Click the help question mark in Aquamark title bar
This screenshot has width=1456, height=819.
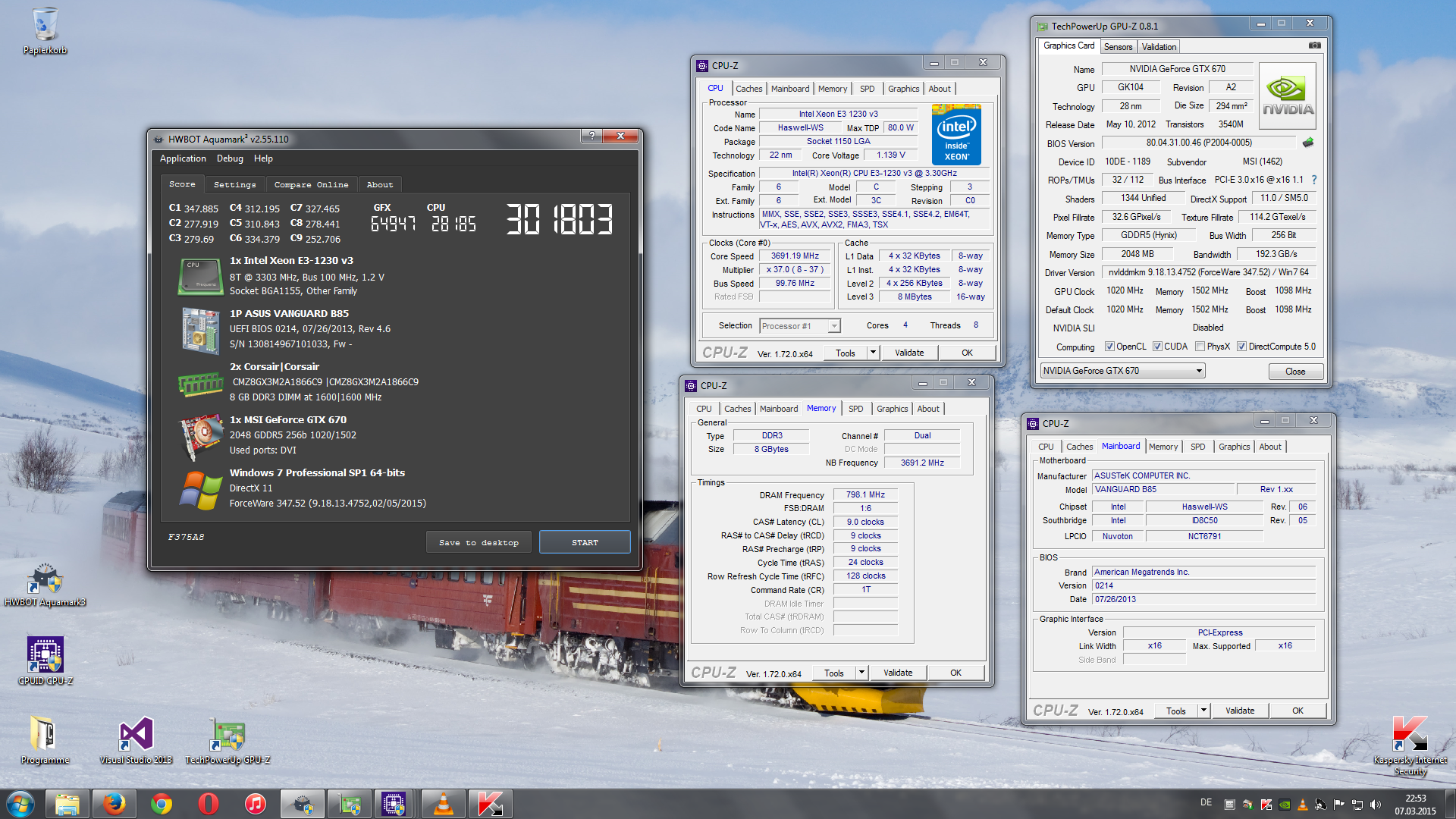point(591,136)
